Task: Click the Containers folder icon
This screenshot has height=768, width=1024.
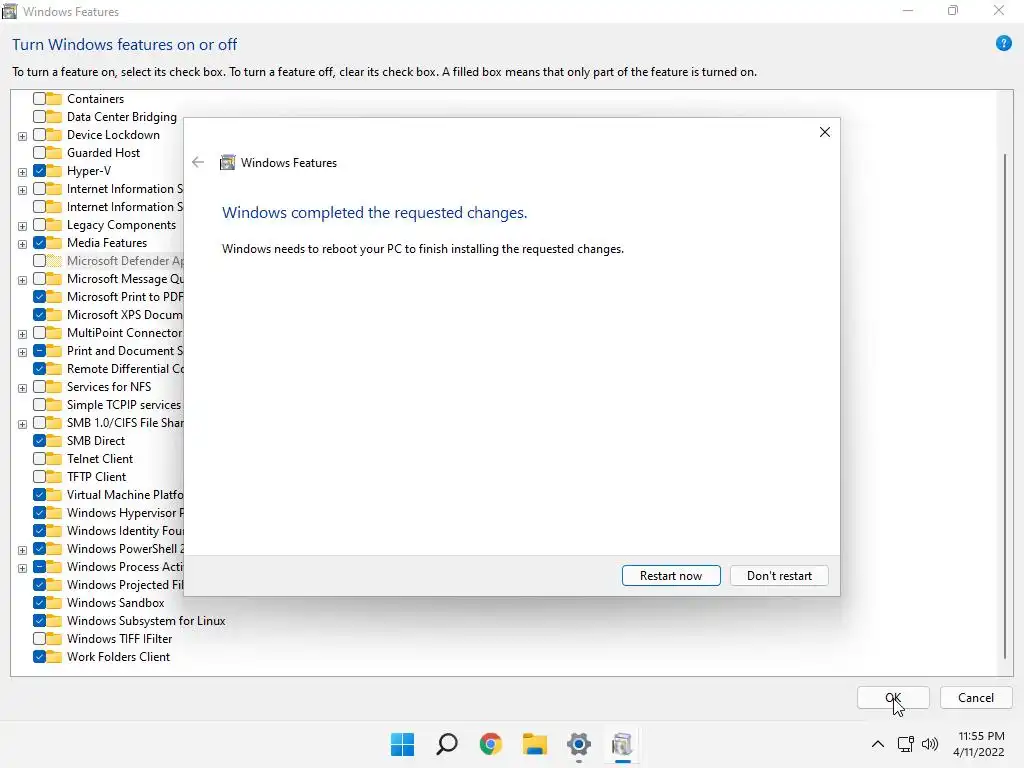Action: (54, 99)
